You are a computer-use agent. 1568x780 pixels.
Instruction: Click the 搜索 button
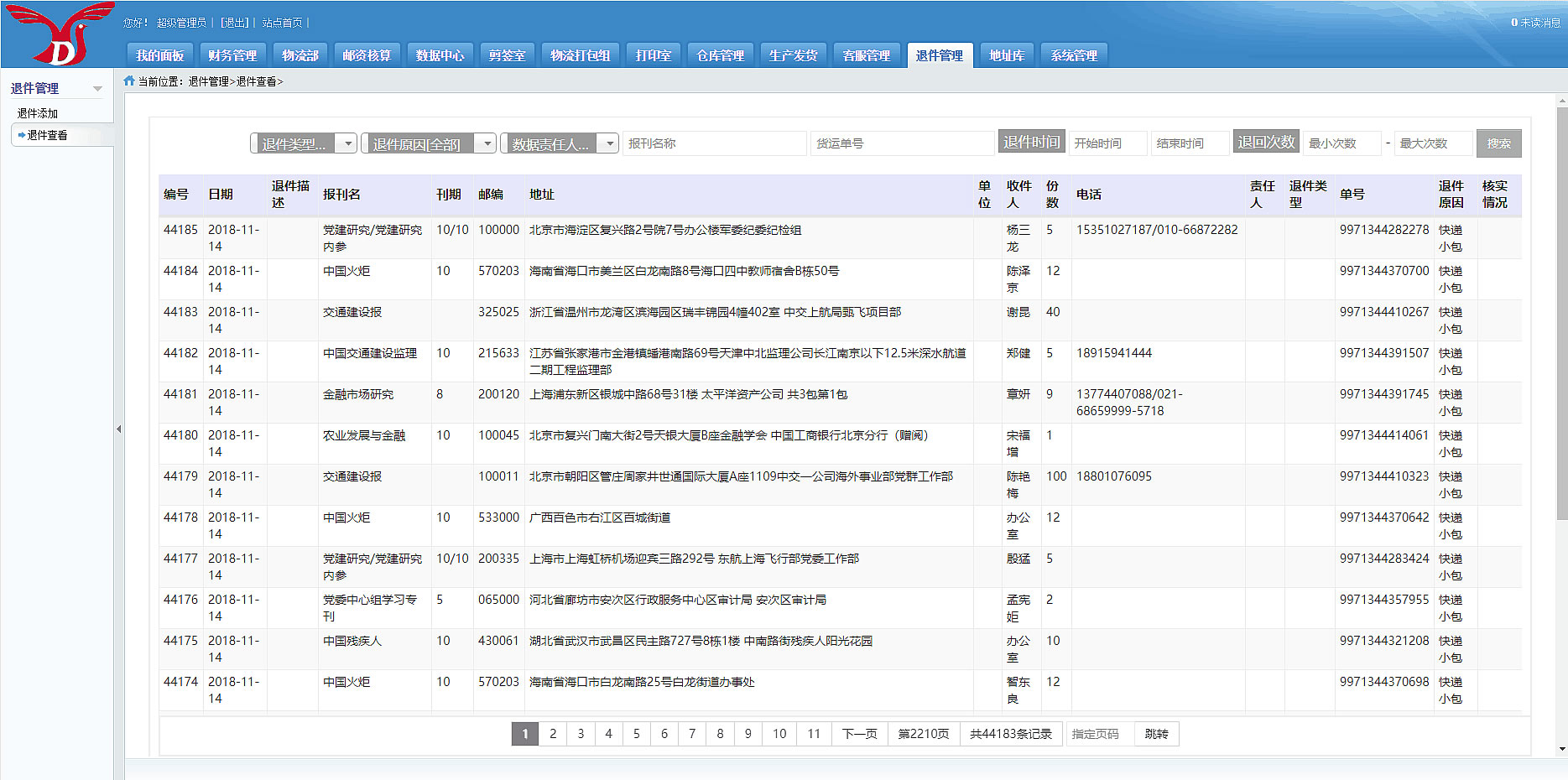point(1498,143)
